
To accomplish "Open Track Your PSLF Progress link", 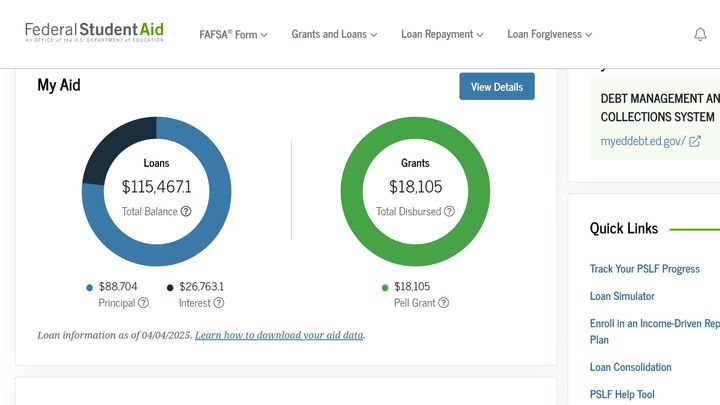I will tap(645, 269).
